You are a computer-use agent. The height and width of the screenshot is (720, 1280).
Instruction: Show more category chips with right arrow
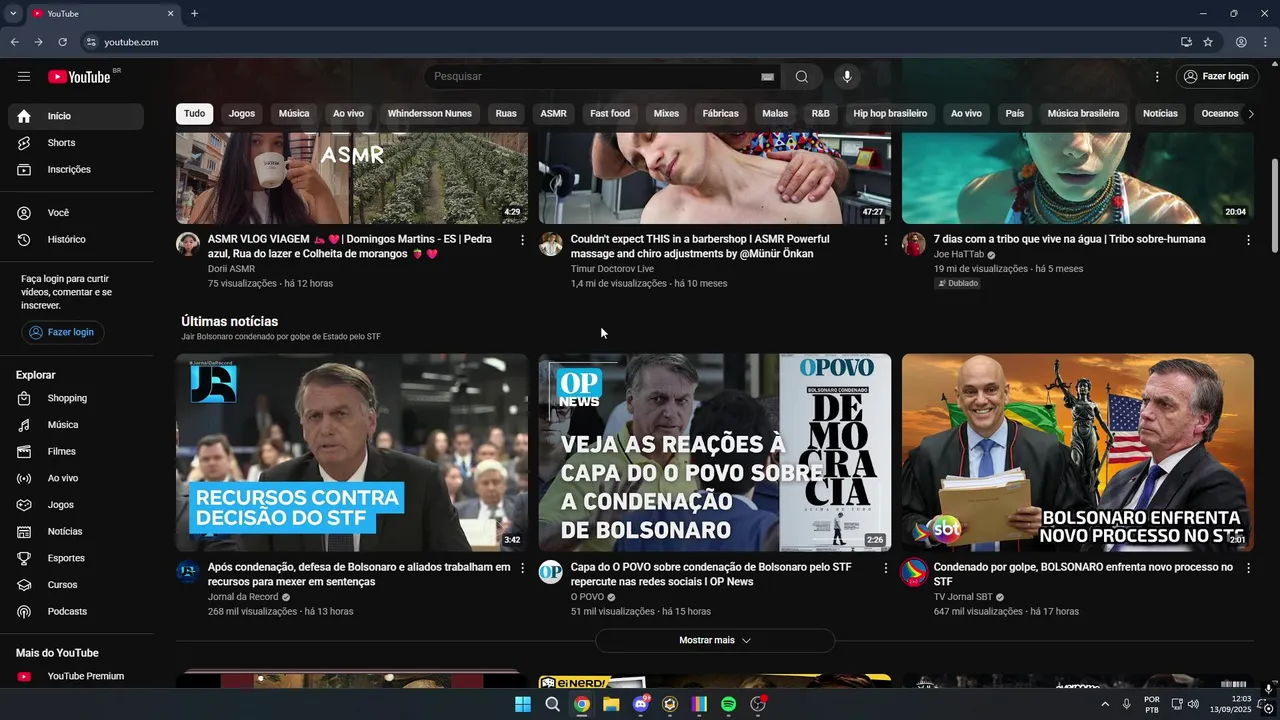[x=1250, y=114]
